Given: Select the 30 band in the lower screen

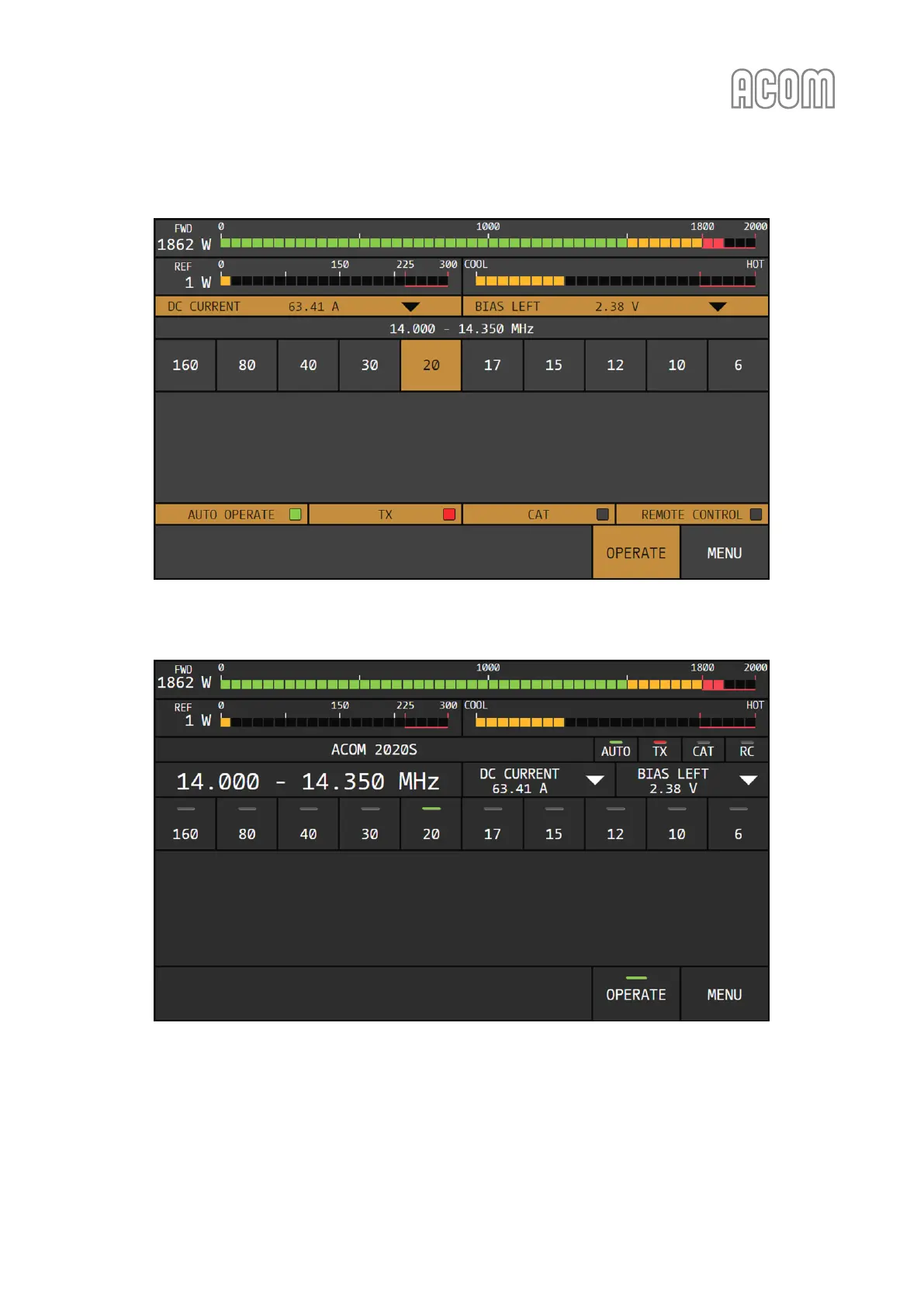Looking at the screenshot, I should pos(369,825).
